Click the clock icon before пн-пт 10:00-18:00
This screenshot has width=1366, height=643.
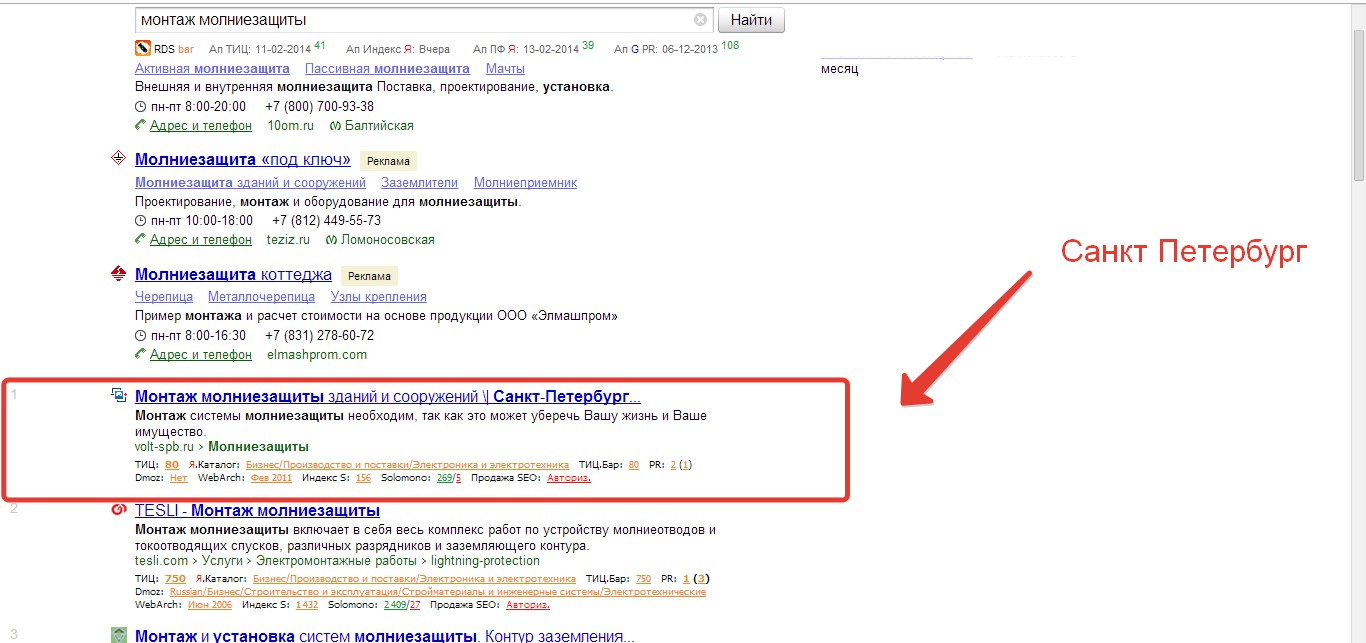140,221
